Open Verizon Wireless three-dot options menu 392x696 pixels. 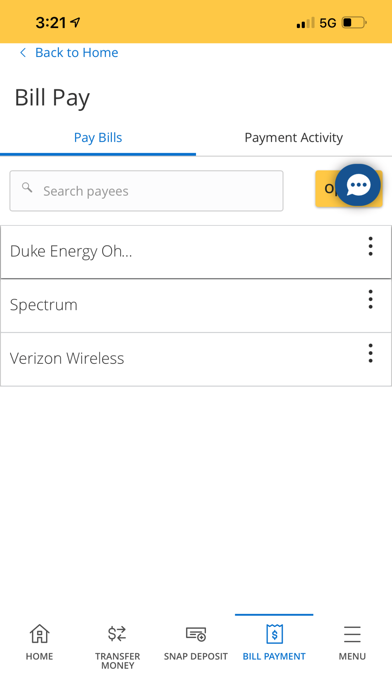pos(370,353)
